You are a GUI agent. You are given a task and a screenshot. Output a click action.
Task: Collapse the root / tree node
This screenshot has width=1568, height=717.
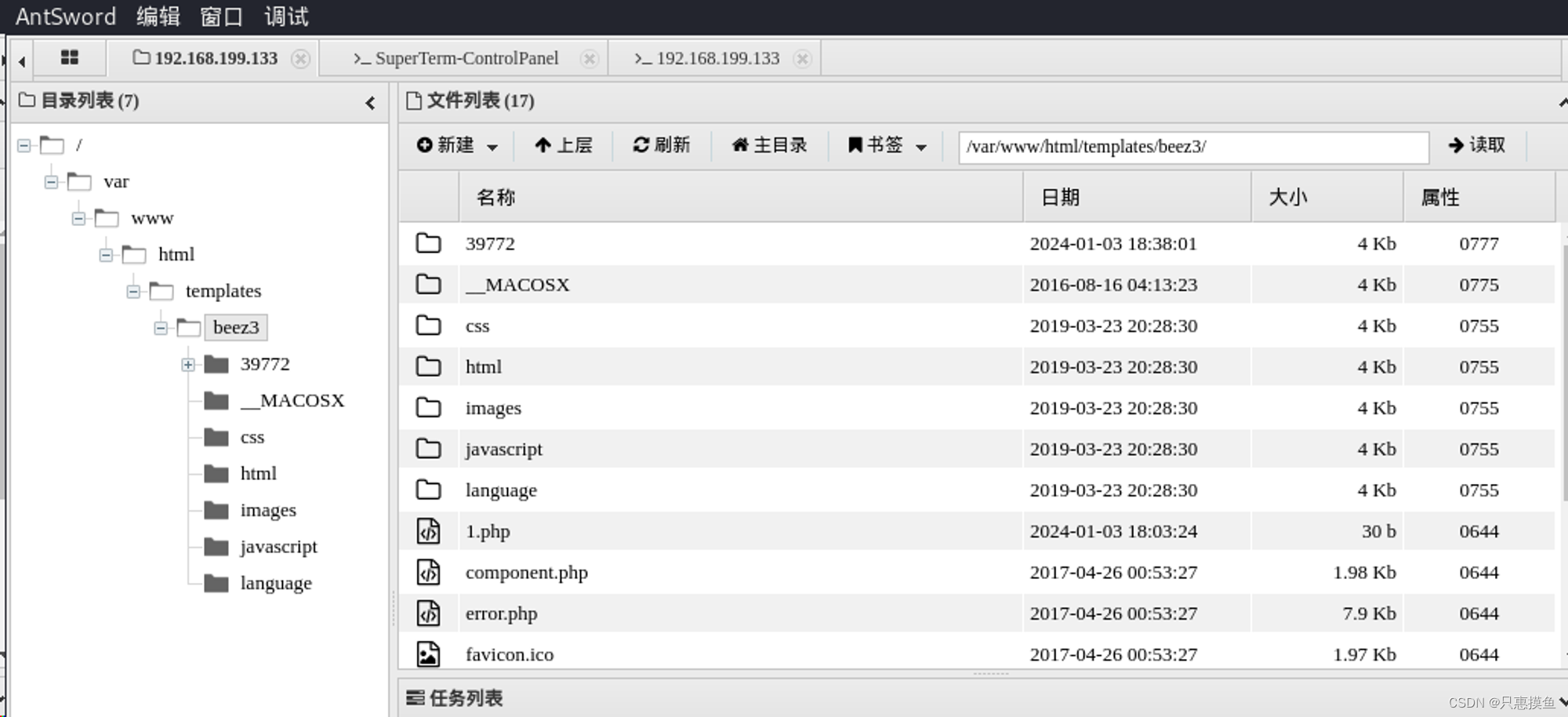[x=24, y=145]
